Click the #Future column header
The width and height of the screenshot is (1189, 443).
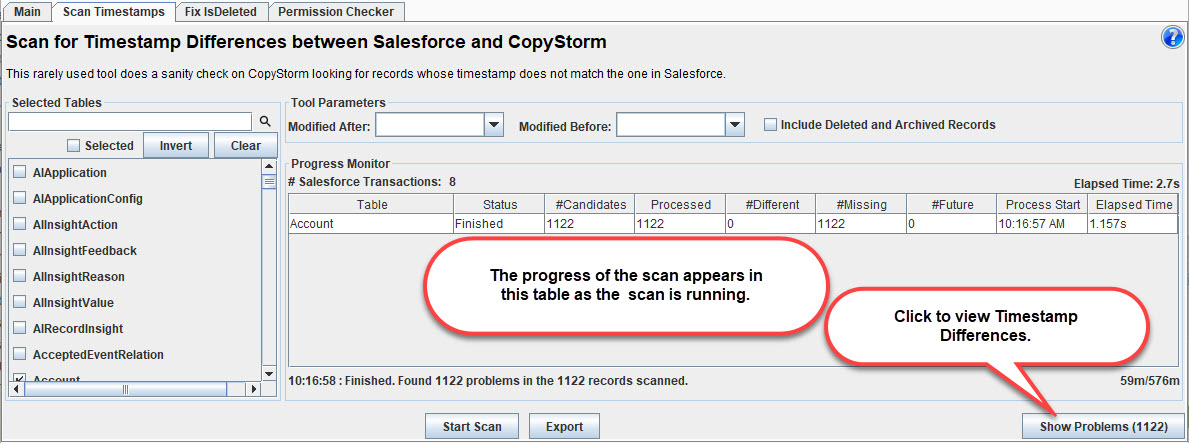point(952,204)
